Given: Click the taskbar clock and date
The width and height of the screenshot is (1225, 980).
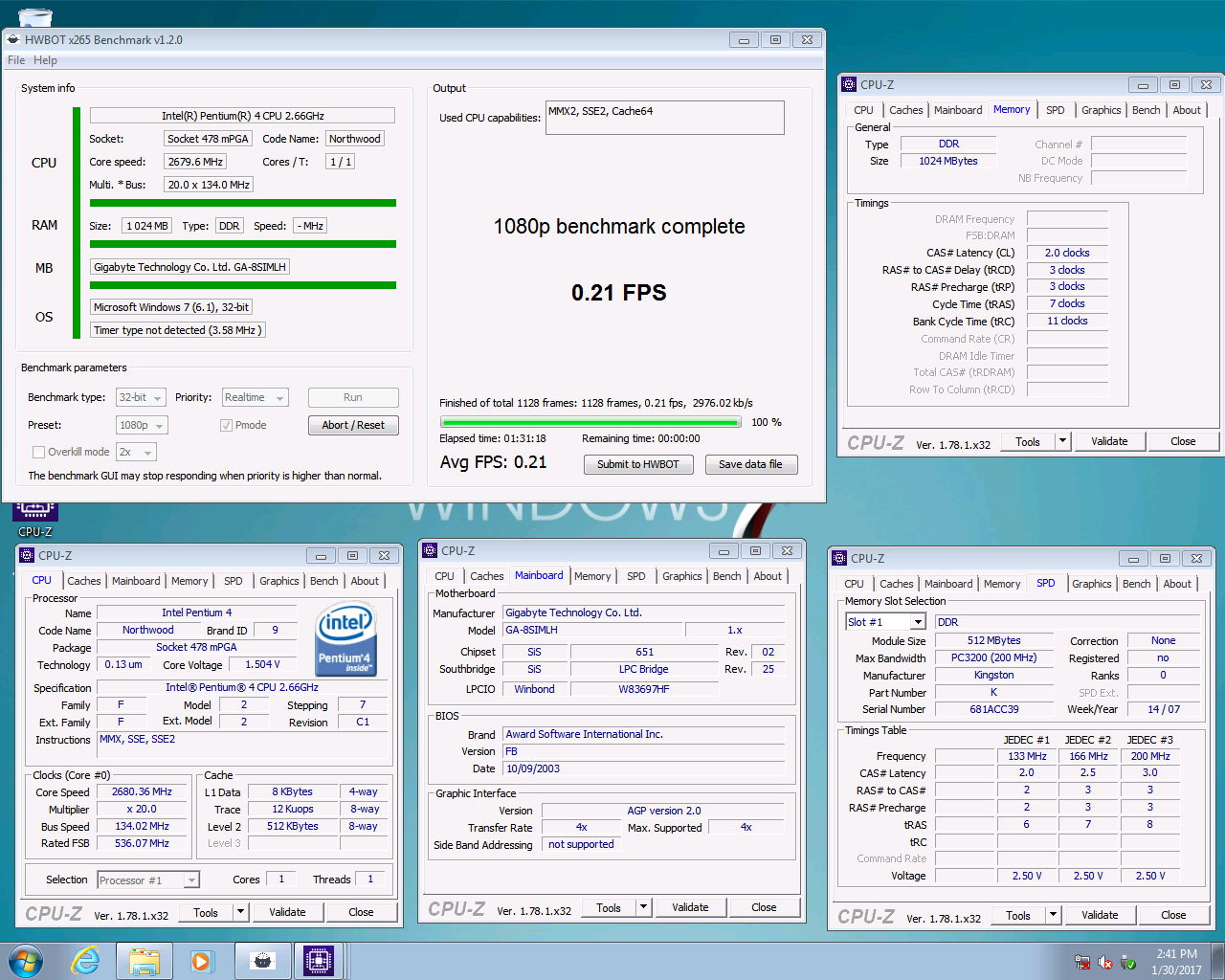Looking at the screenshot, I should [x=1176, y=962].
